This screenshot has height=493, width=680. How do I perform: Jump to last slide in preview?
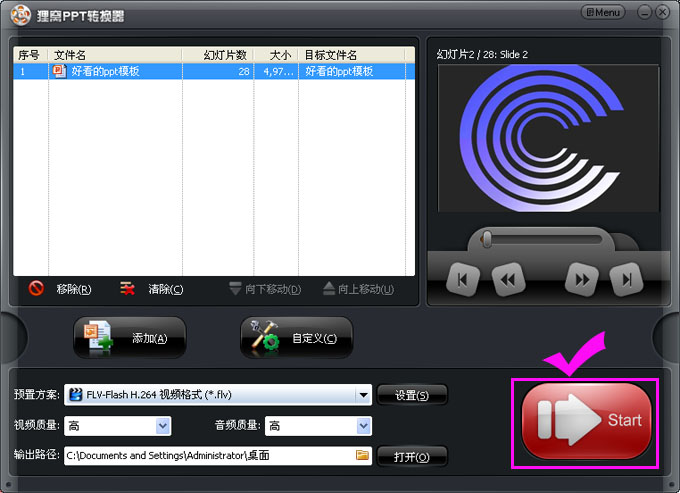[626, 280]
